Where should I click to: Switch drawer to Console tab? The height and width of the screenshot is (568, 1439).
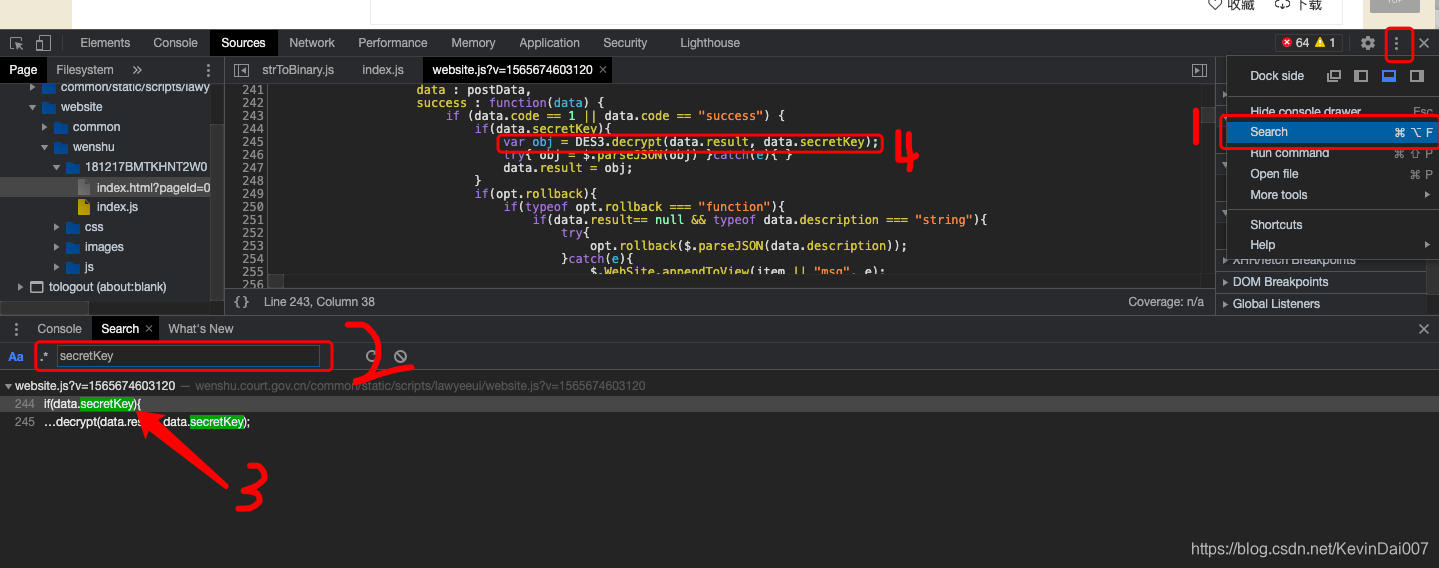[59, 329]
